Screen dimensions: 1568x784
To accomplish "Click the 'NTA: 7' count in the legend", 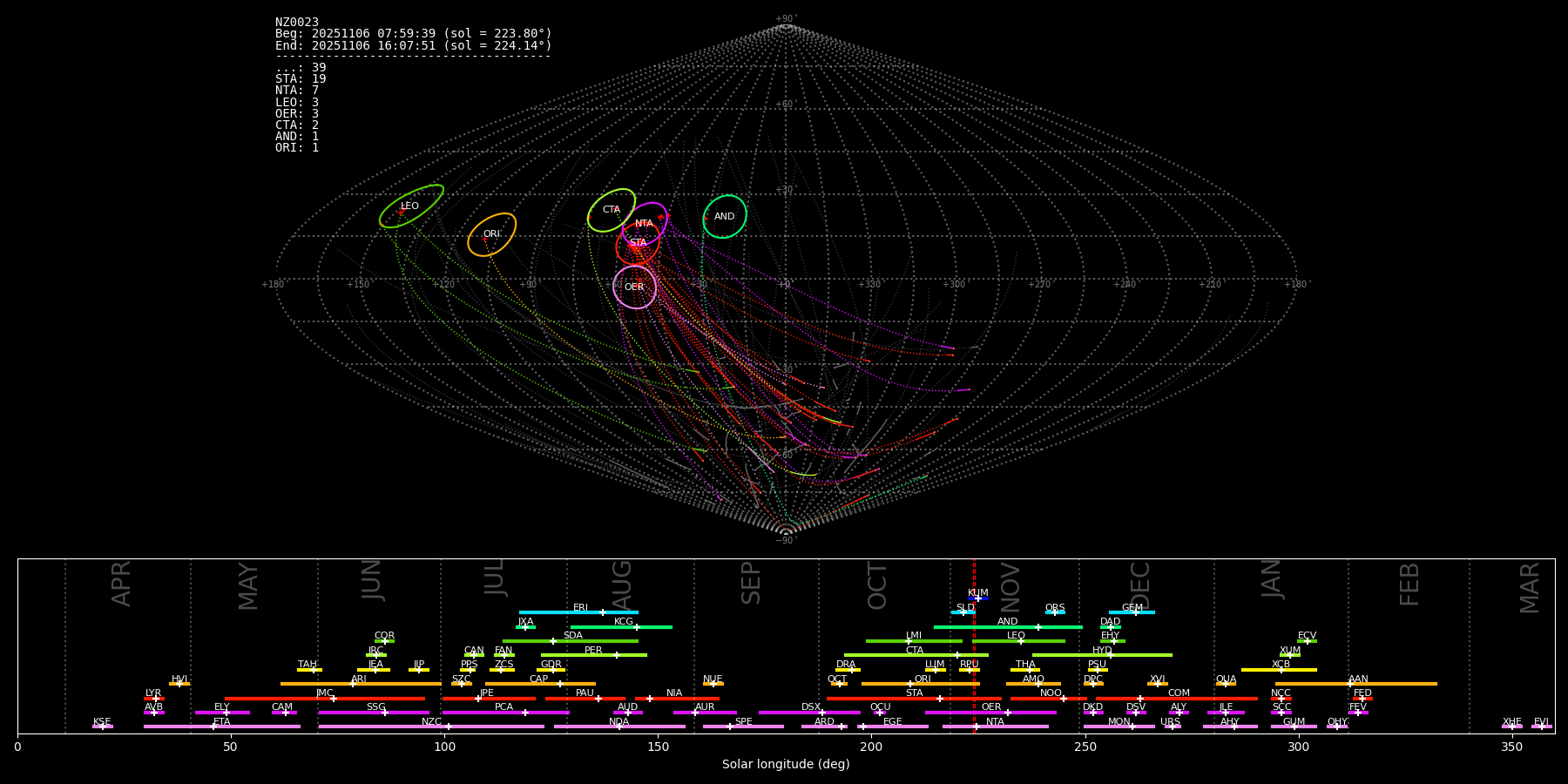I will [x=297, y=91].
